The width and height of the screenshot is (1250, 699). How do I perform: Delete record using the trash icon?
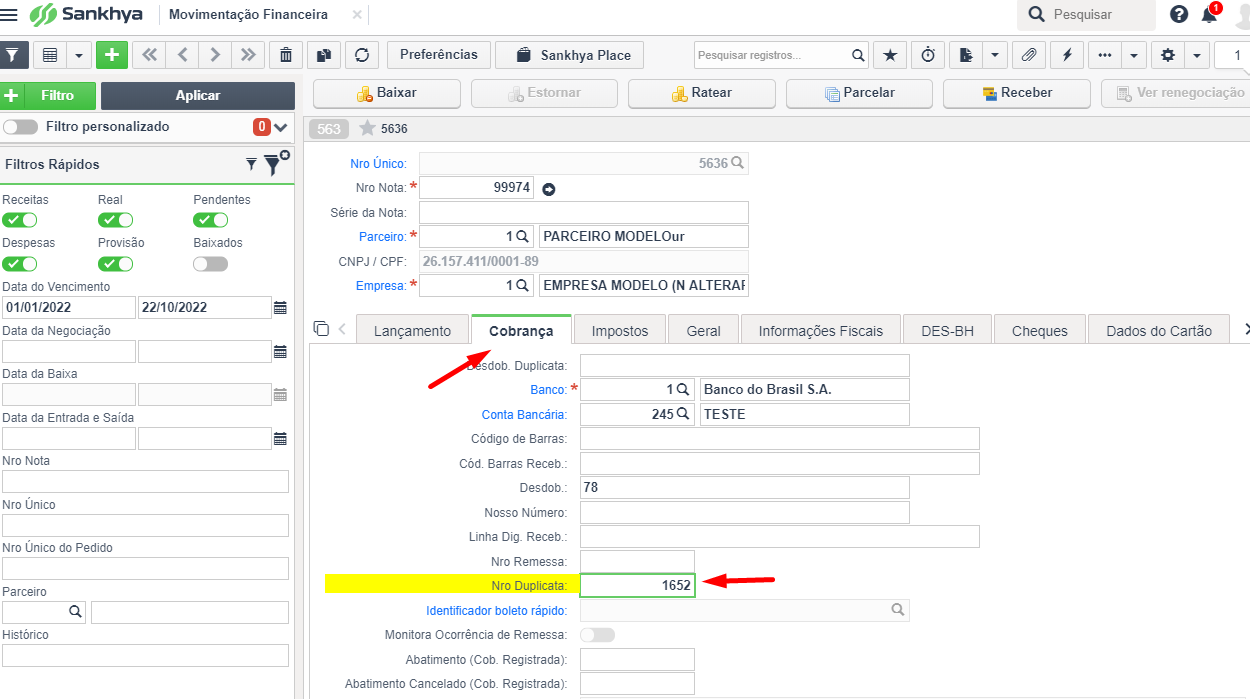(286, 55)
